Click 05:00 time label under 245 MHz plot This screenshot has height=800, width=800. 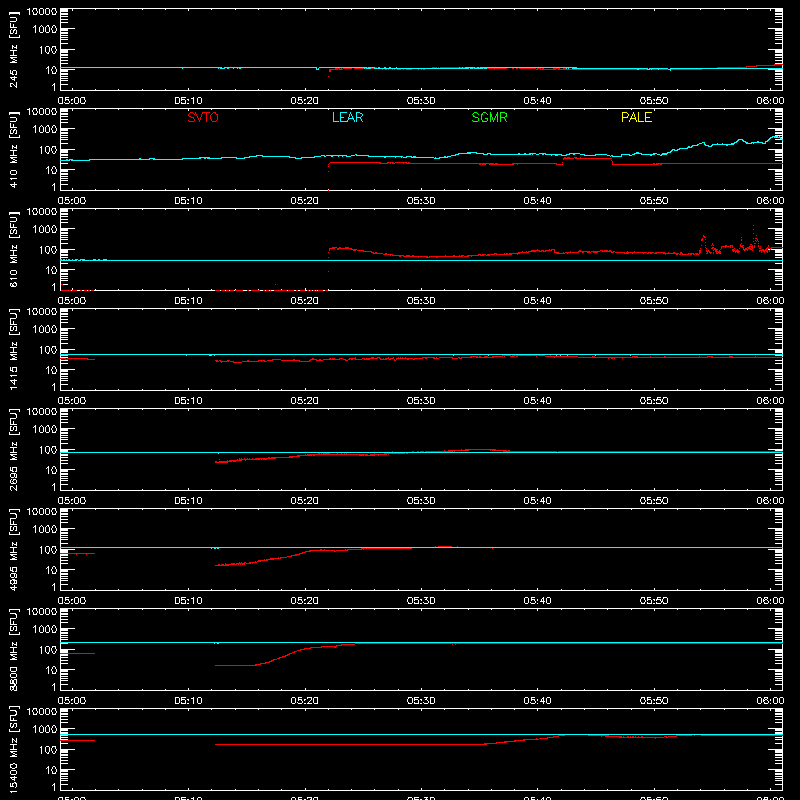tap(71, 101)
